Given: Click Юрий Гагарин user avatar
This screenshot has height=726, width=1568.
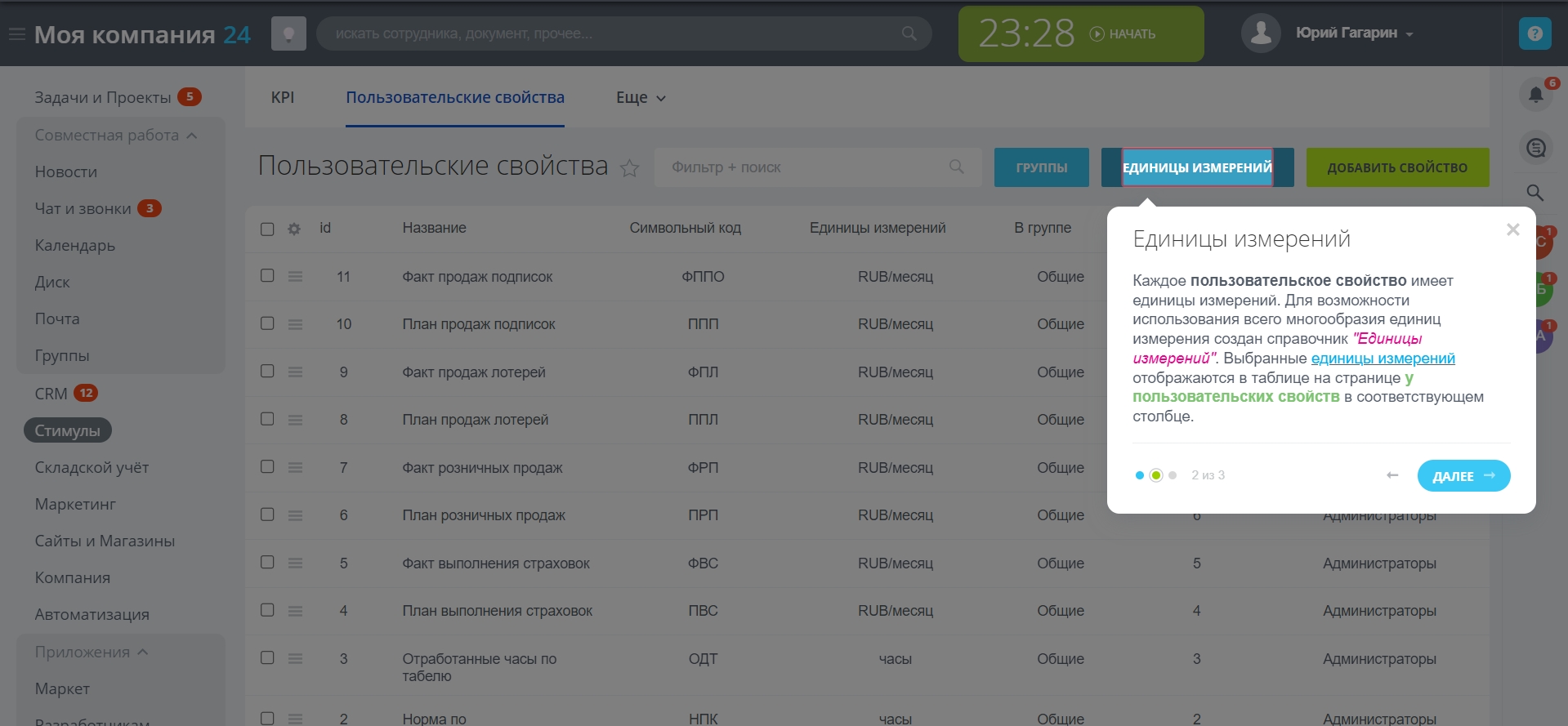Looking at the screenshot, I should click(1261, 33).
